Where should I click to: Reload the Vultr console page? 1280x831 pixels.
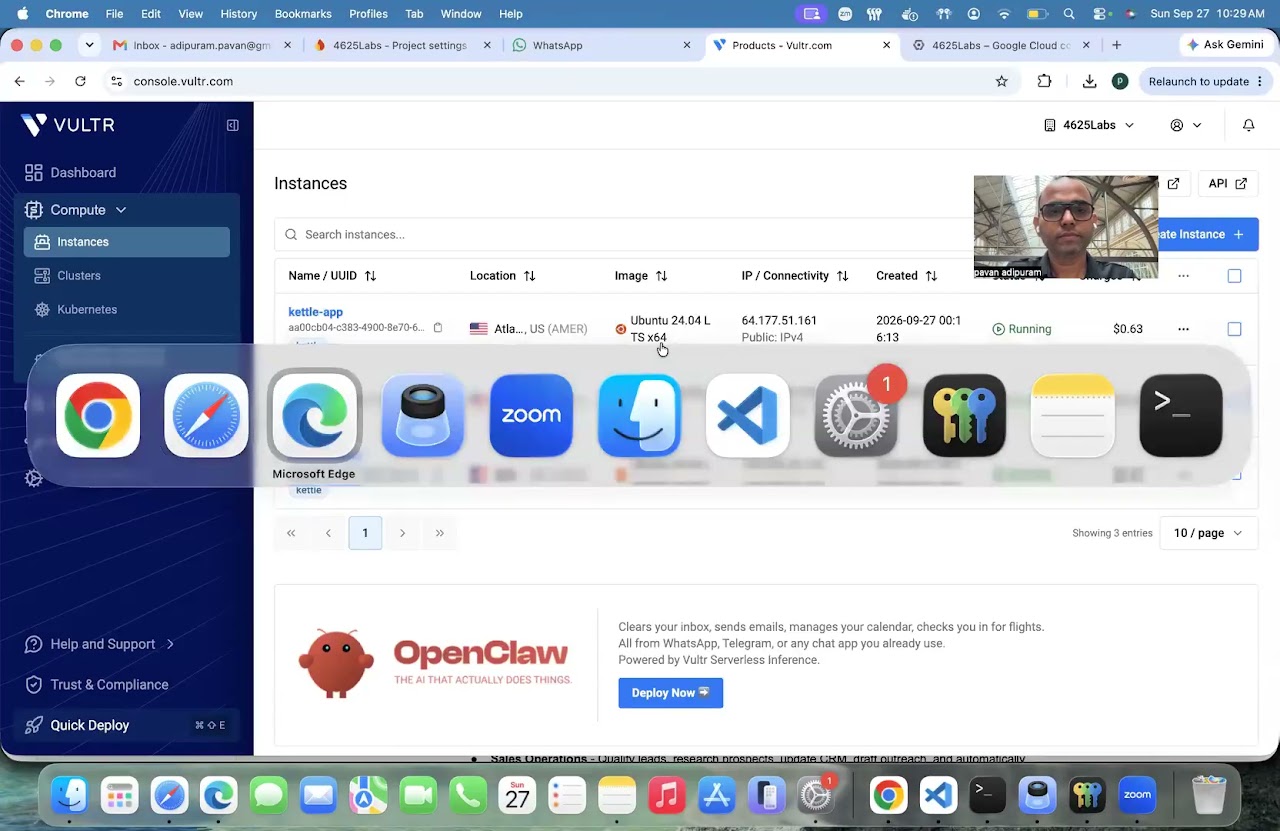pyautogui.click(x=80, y=81)
